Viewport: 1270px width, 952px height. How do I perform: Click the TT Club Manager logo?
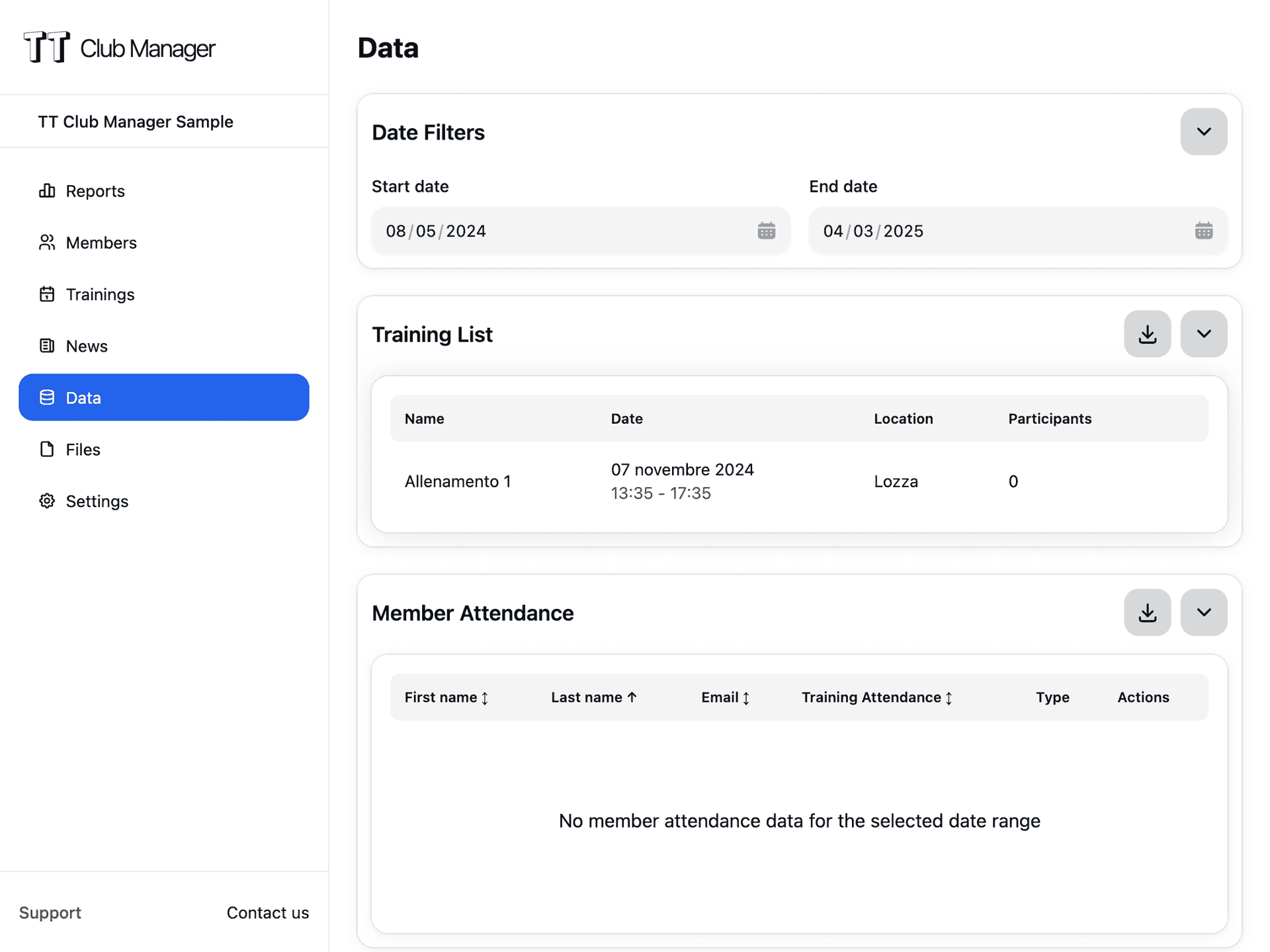[119, 48]
